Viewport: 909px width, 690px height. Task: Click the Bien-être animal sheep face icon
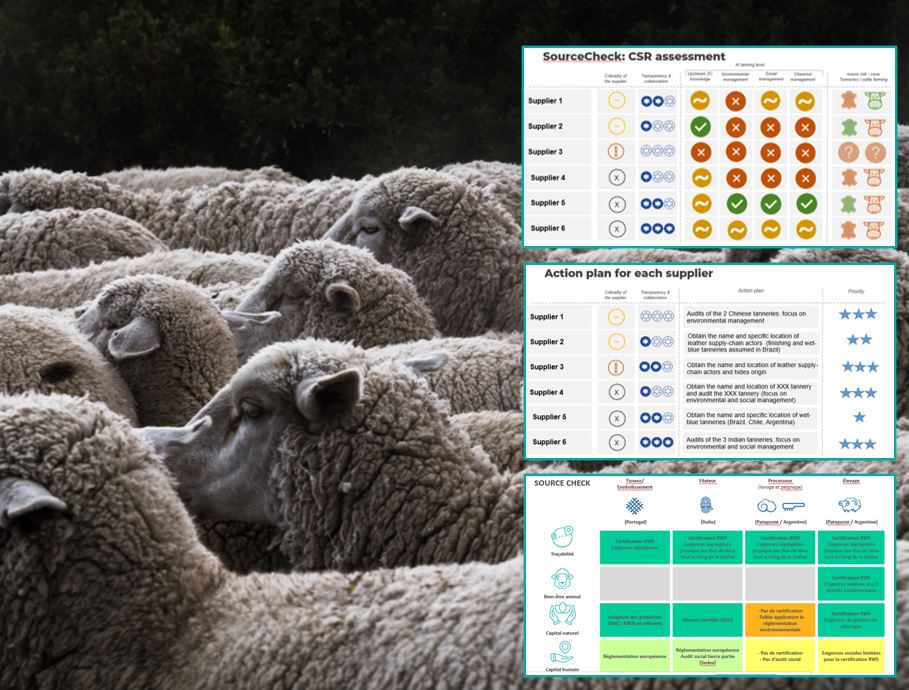click(x=561, y=579)
